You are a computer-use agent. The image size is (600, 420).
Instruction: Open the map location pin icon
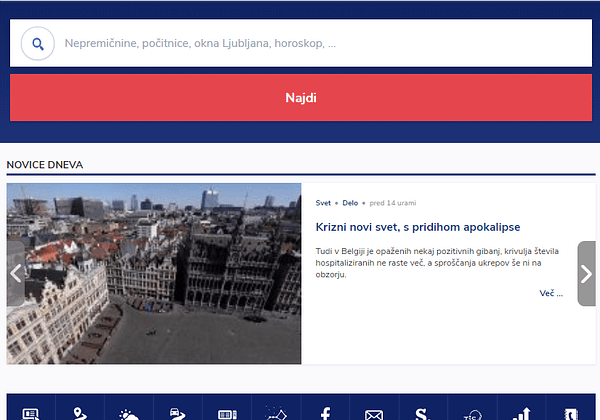pos(80,412)
